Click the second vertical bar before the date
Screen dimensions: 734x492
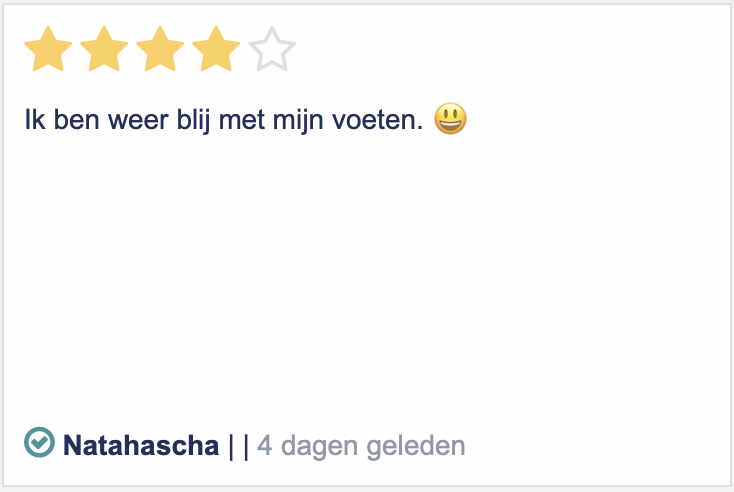246,445
